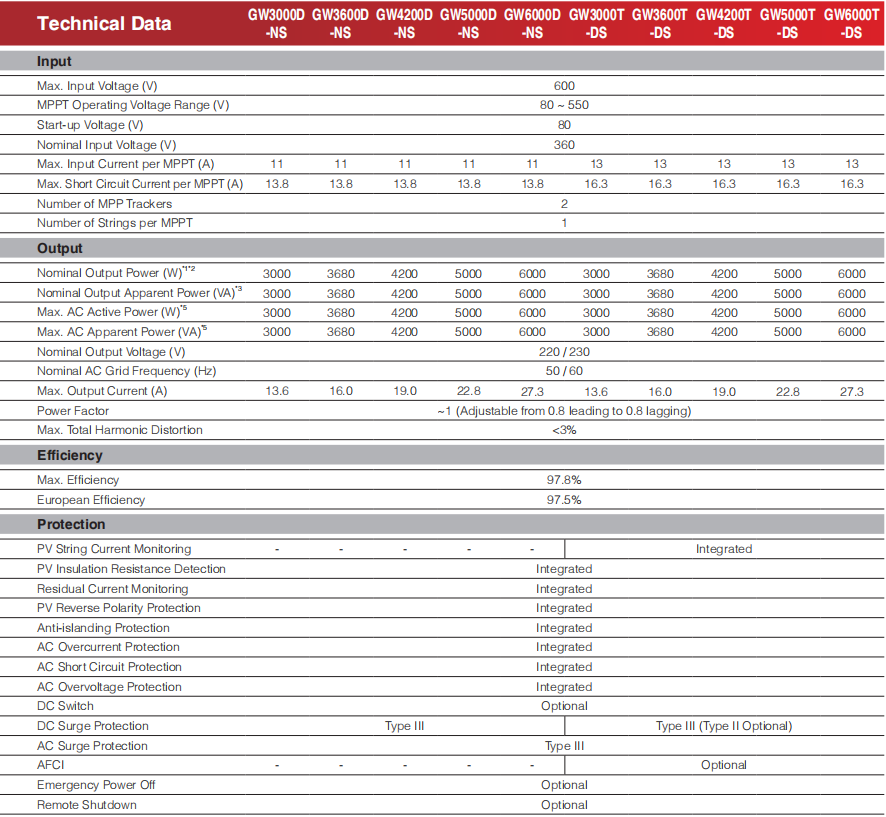The image size is (886, 817).
Task: Click the 'Nominal Output Apparent Power (VA)' label
Action: [x=140, y=292]
